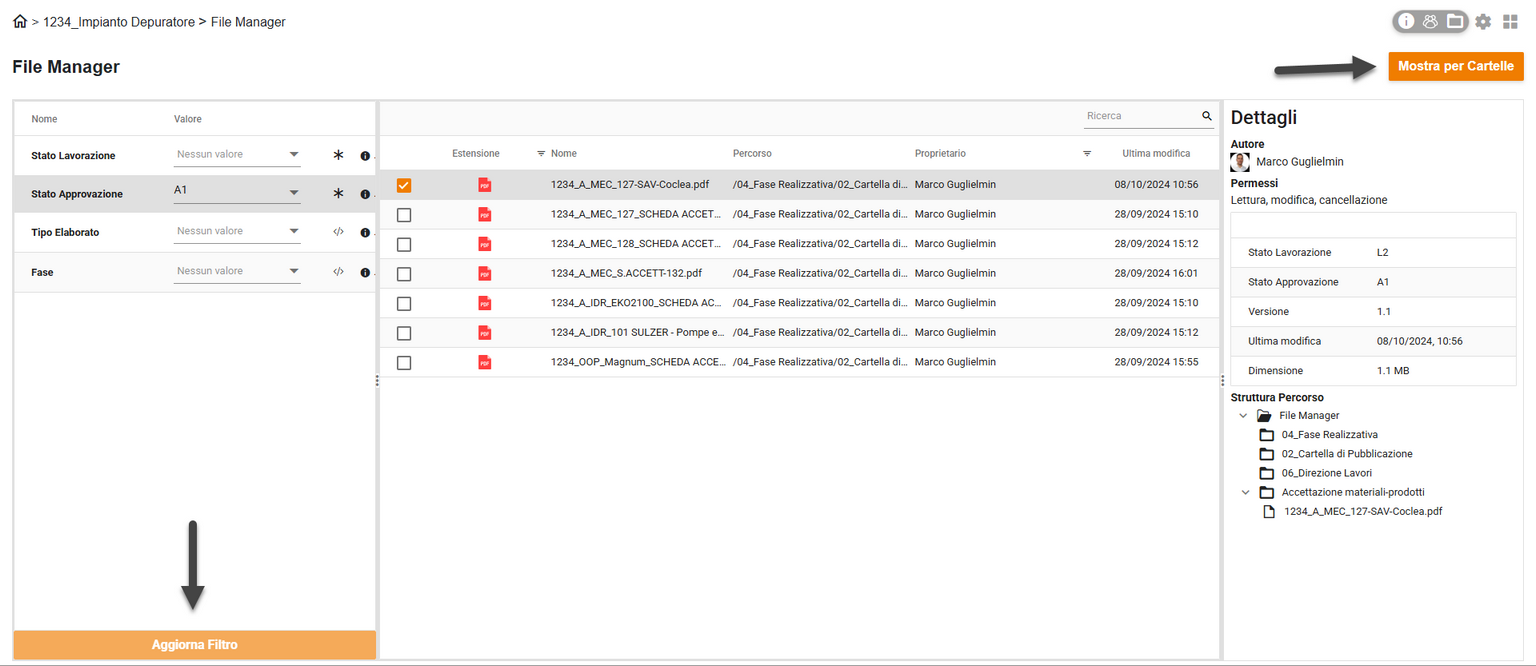Image resolution: width=1536 pixels, height=666 pixels.
Task: Click the code icon for Fase
Action: 338,272
